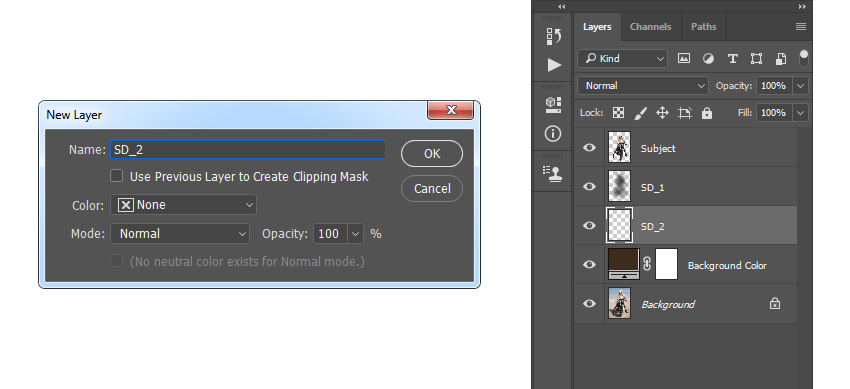
Task: Click Layers panel Opacity 100% field
Action: coord(774,86)
